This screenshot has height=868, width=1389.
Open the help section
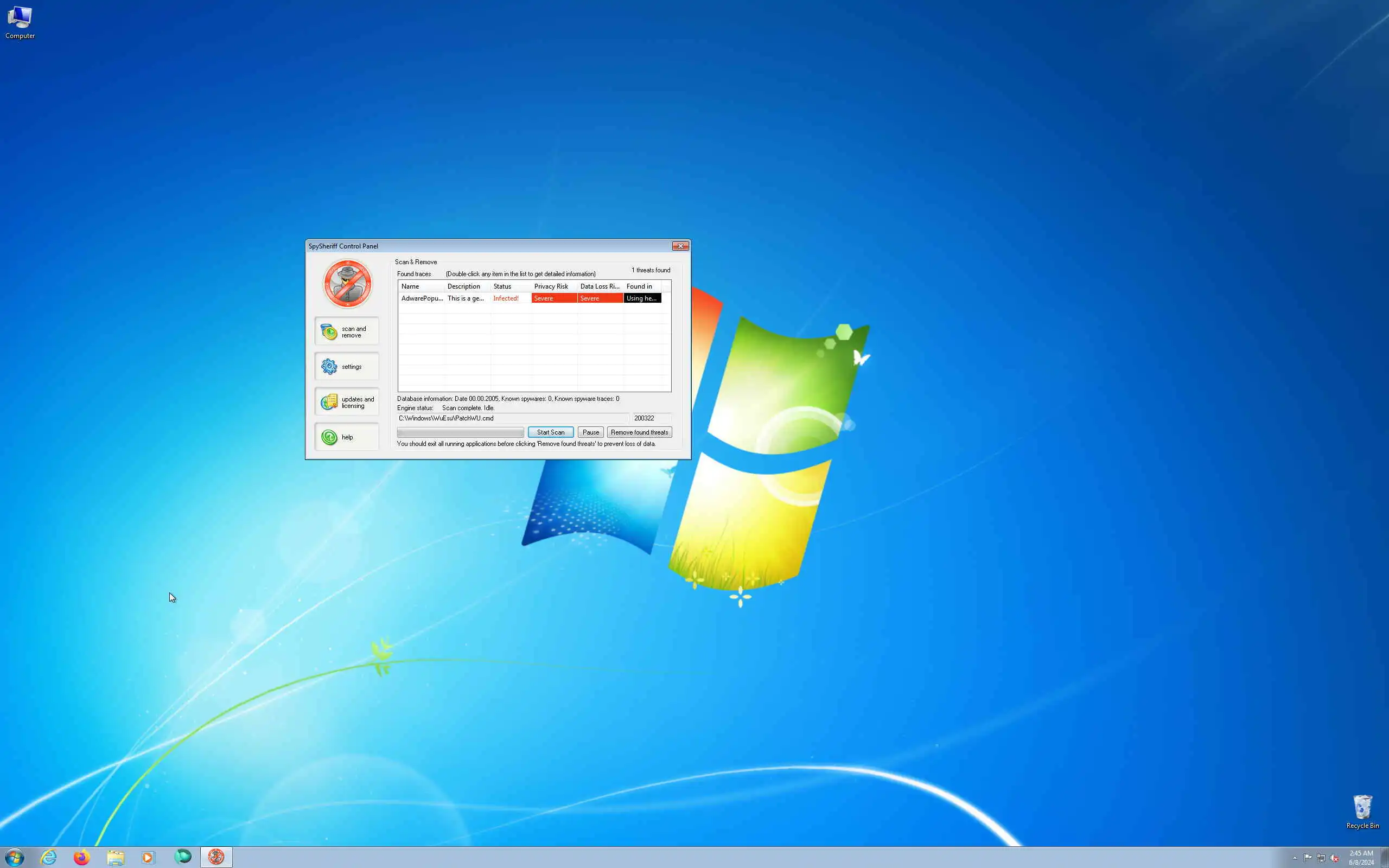[347, 437]
